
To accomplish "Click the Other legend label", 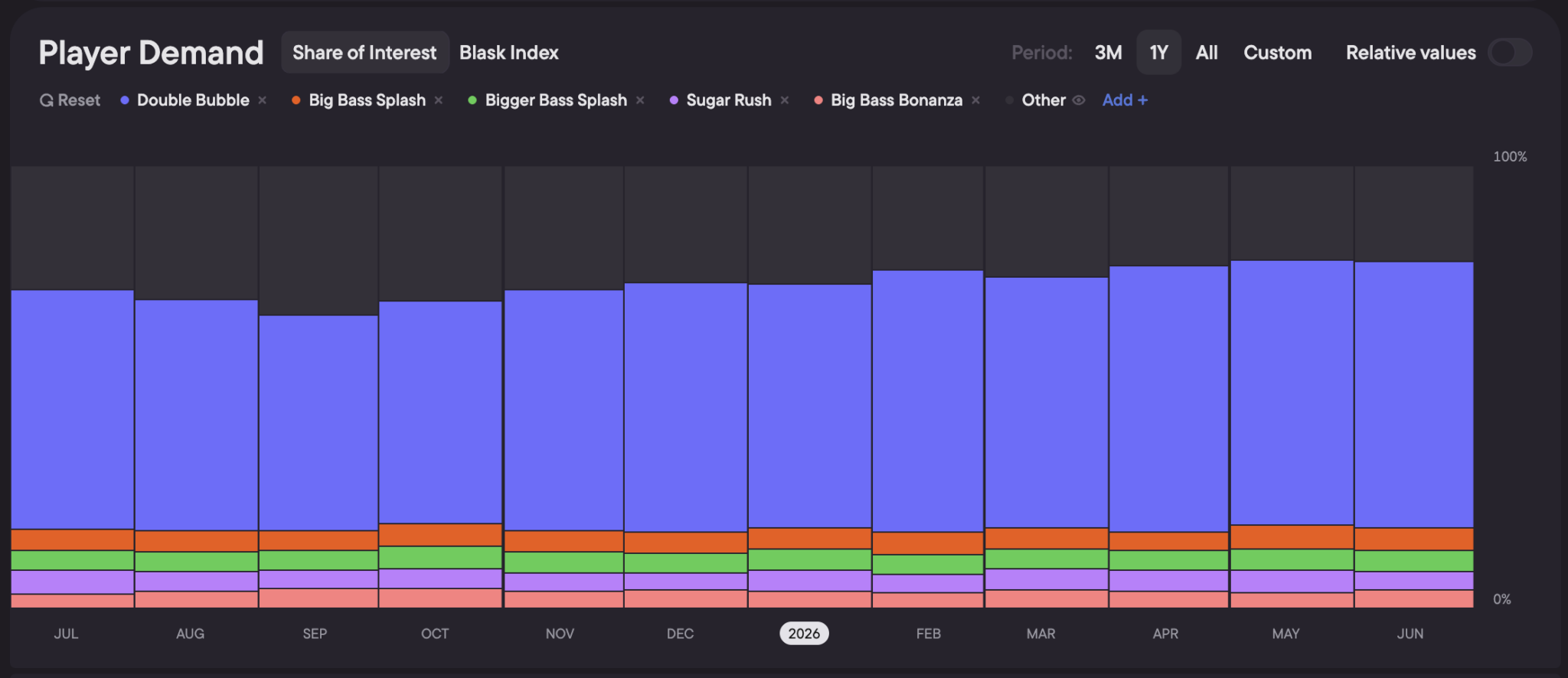I will 1044,100.
